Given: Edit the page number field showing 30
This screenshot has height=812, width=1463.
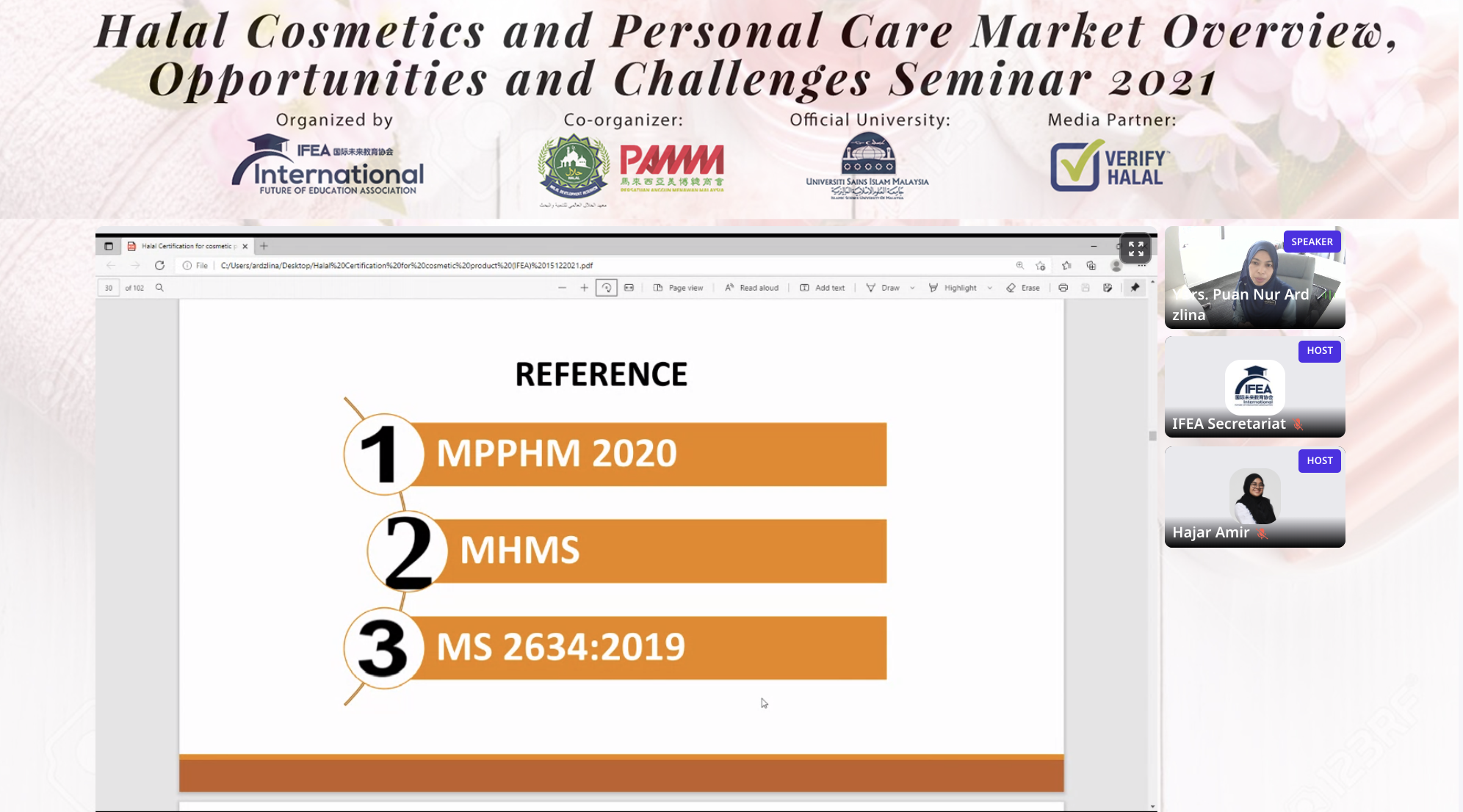Looking at the screenshot, I should tap(108, 288).
